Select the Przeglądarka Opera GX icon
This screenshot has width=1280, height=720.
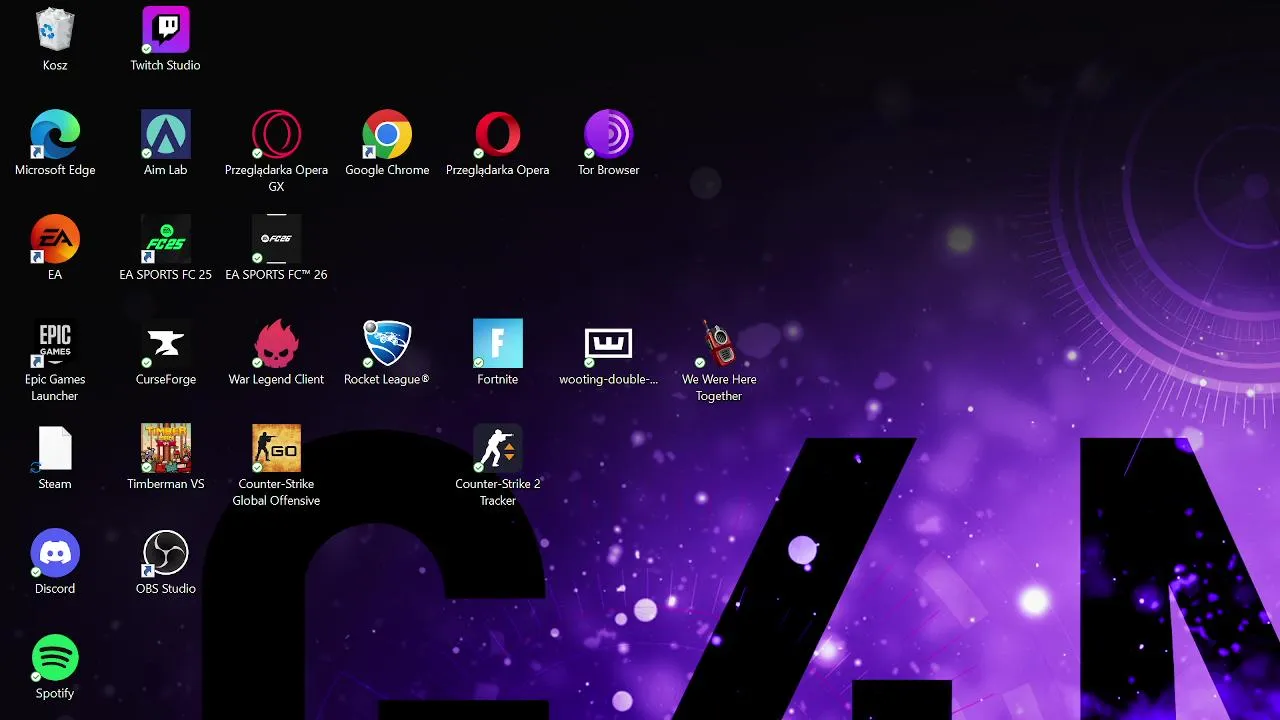276,134
